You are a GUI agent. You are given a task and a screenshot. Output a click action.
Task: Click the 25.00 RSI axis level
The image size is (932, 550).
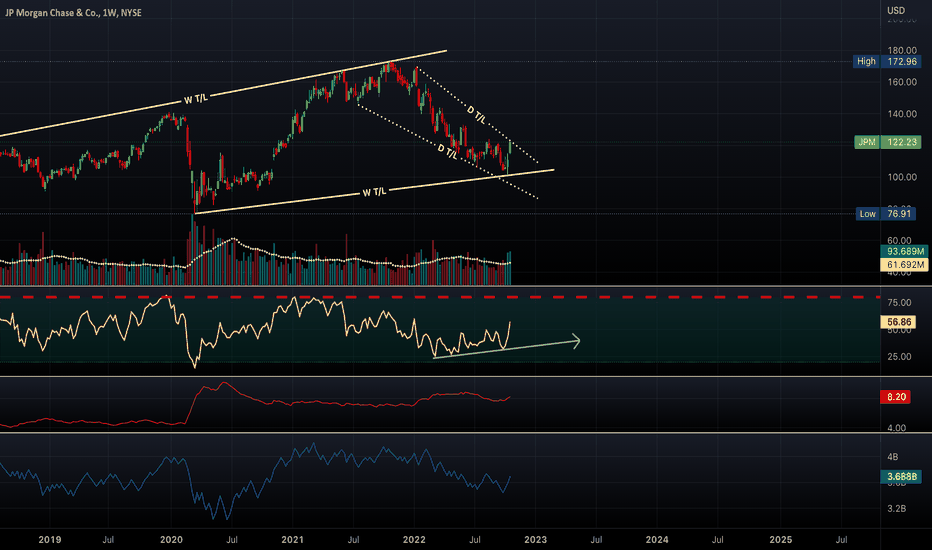coord(899,357)
